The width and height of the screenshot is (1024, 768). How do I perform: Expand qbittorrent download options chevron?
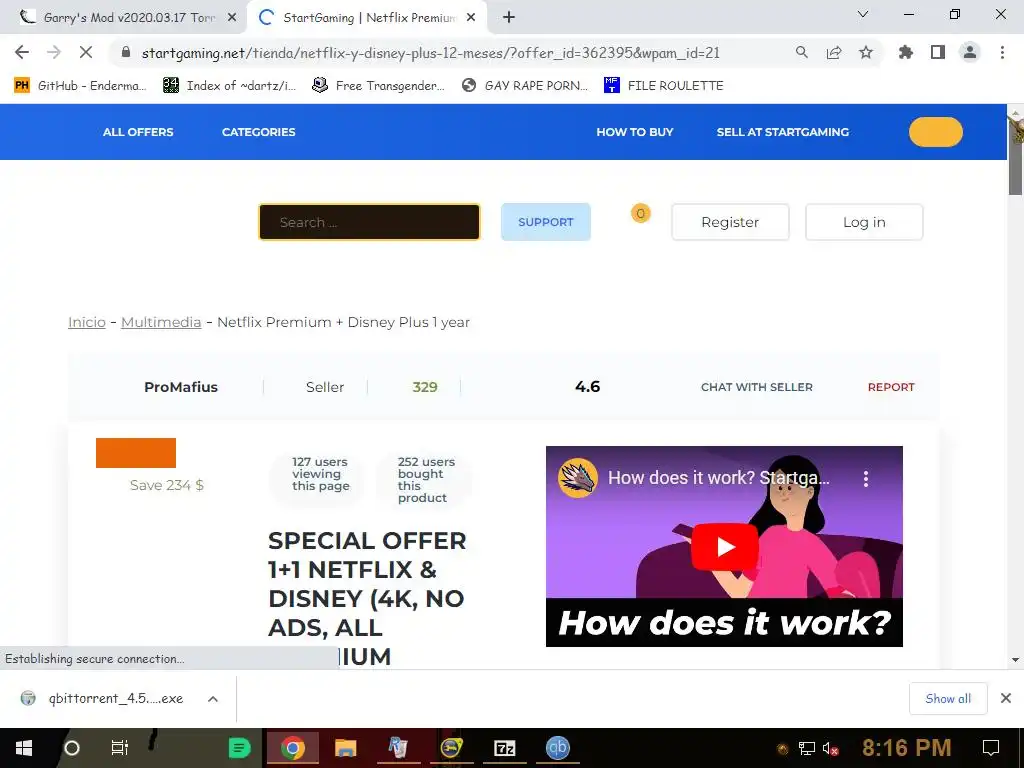point(212,699)
